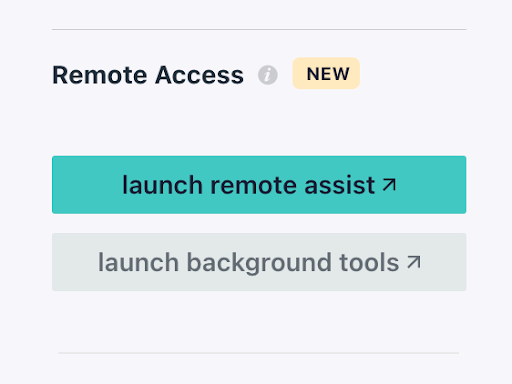Screen dimensions: 512x384
Task: Click the word 'Access' in the heading
Action: (199, 75)
